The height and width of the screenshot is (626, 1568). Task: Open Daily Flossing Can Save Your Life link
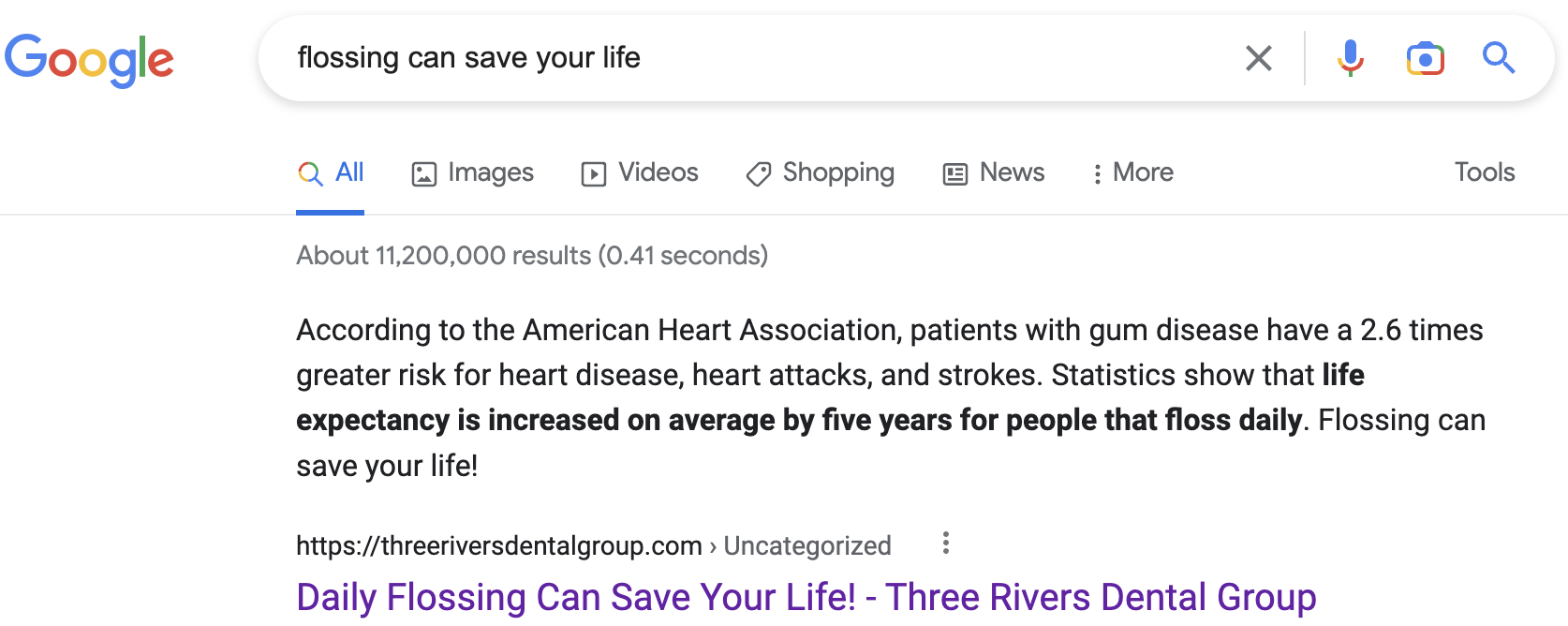[x=806, y=597]
